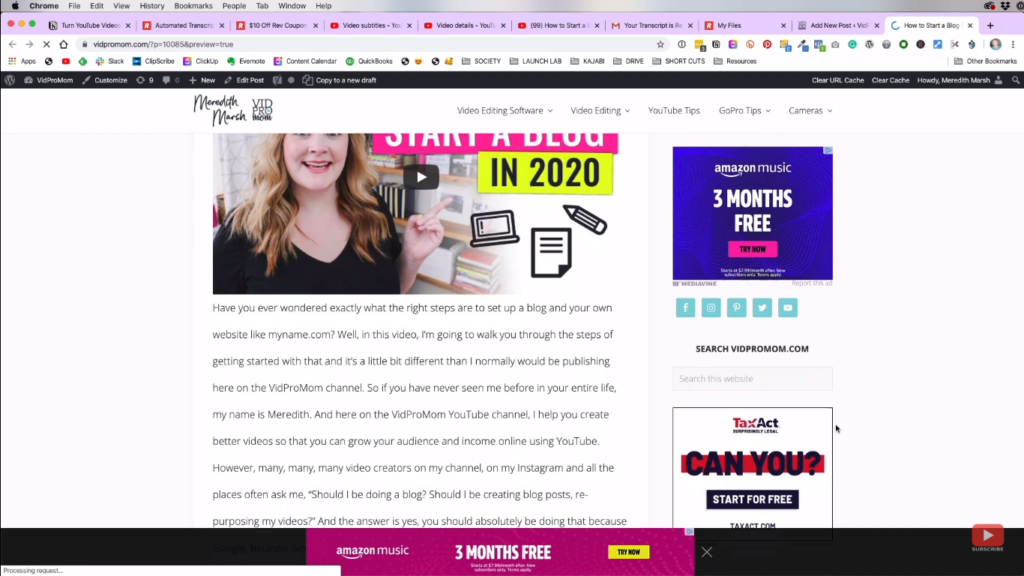
Task: Click Edit Post in the admin bar
Action: pyautogui.click(x=244, y=80)
